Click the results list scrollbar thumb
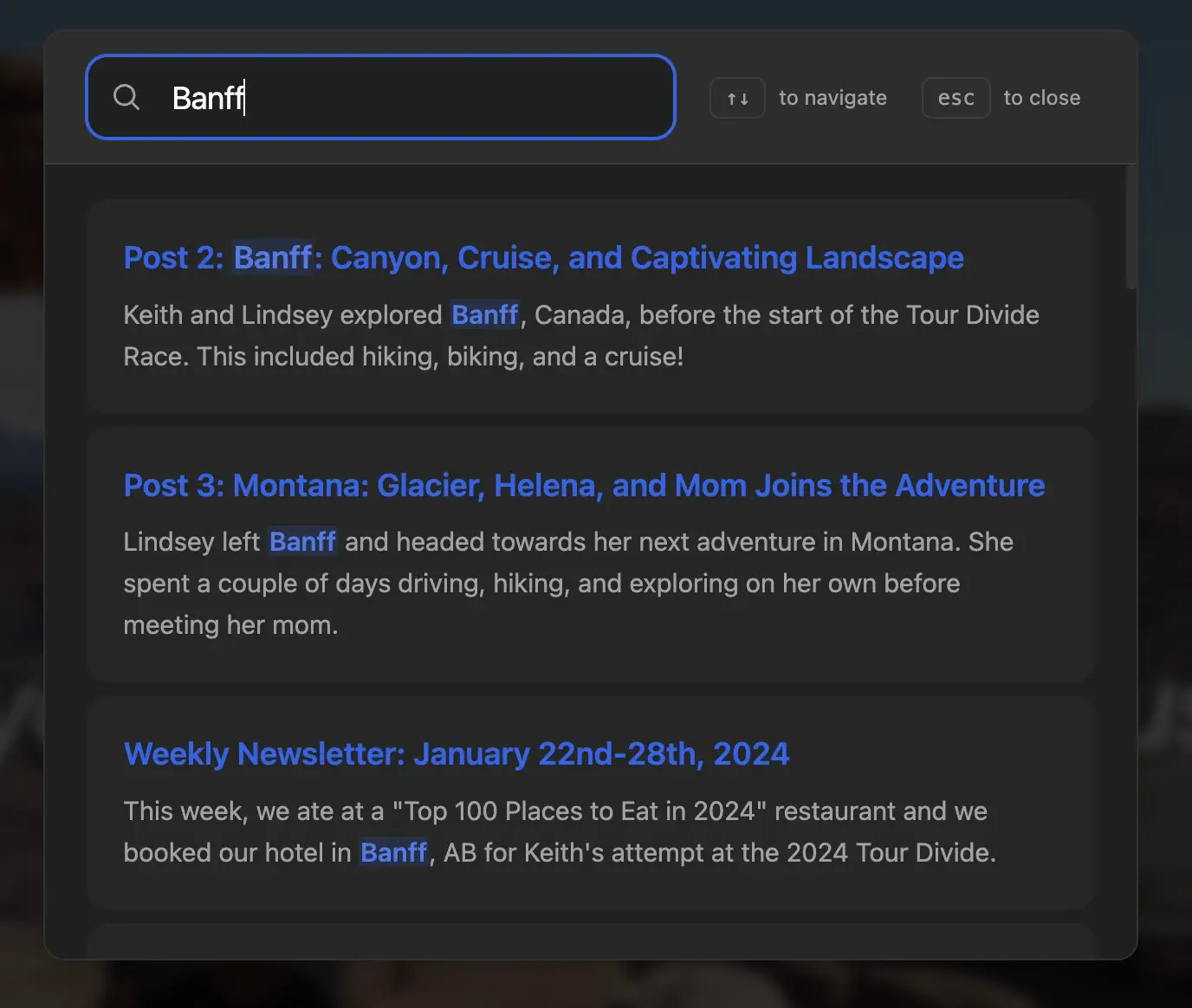Screen dimensions: 1192x1008 pyautogui.click(x=1130, y=227)
